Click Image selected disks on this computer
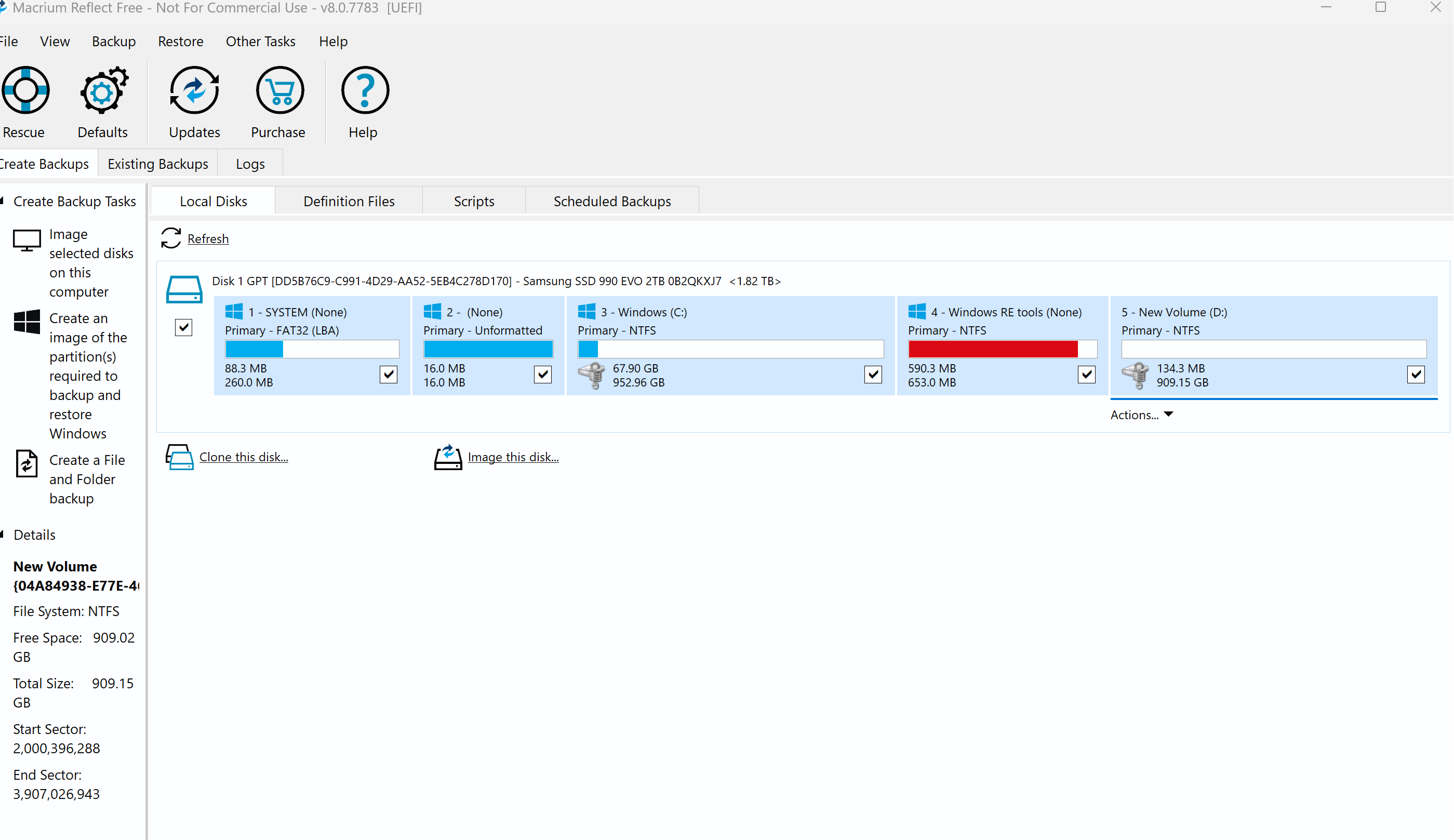Image resolution: width=1454 pixels, height=840 pixels. pos(91,263)
